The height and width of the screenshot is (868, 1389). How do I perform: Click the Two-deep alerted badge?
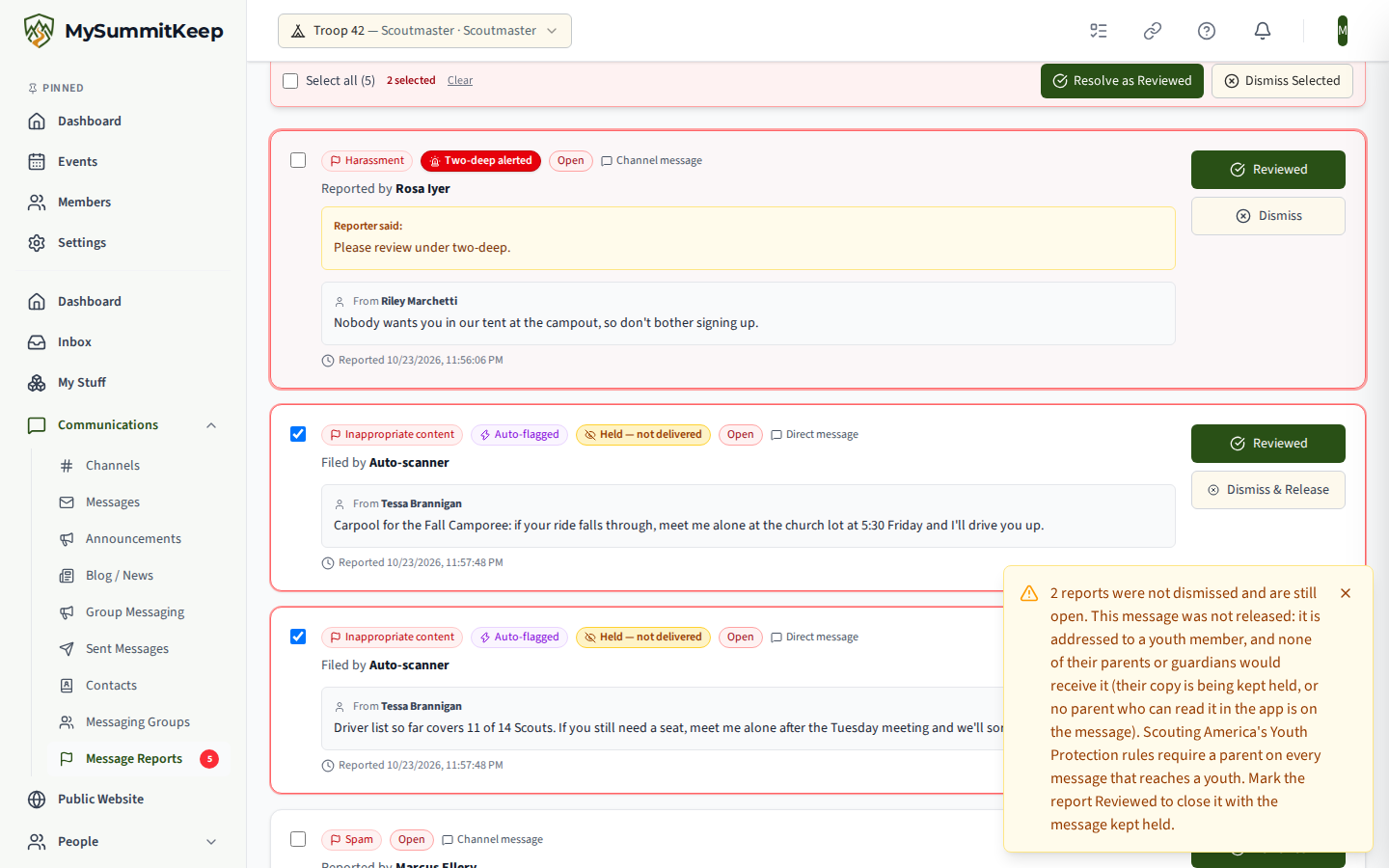point(480,161)
